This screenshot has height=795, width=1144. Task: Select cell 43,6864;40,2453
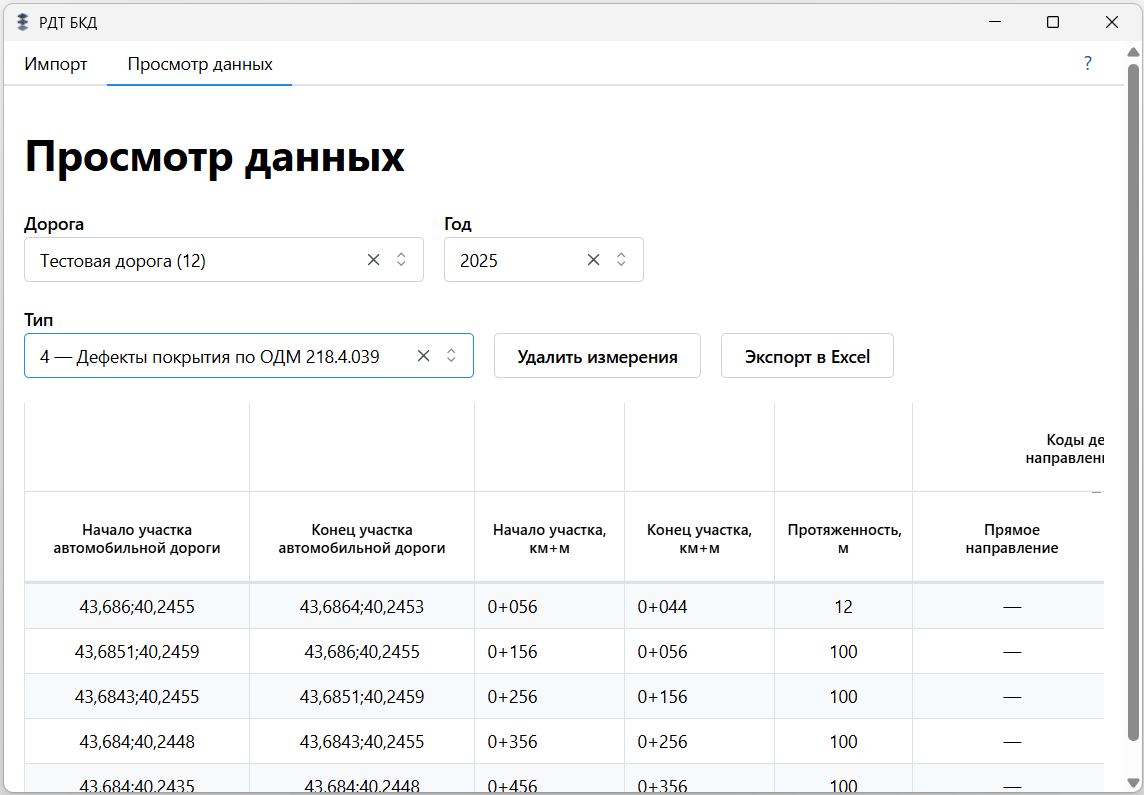tap(362, 607)
